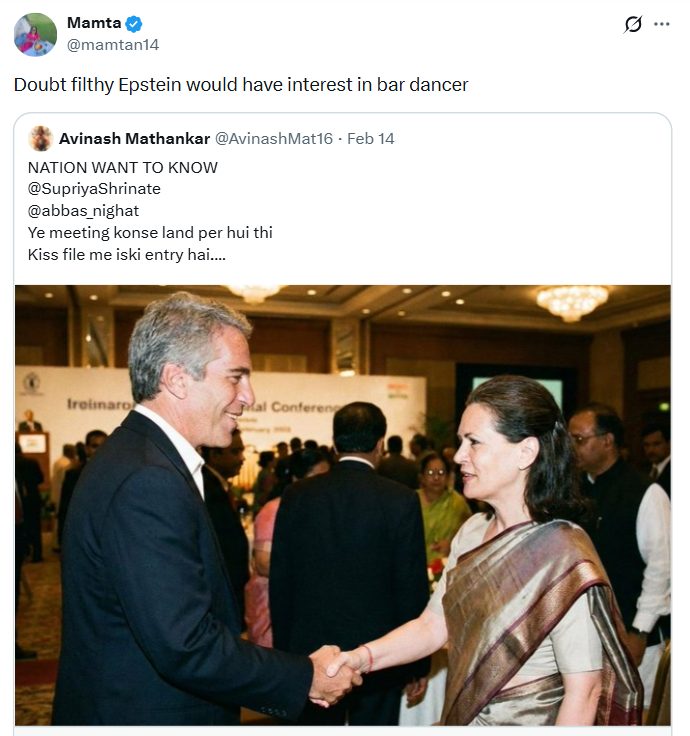Click the blue verified badge next to Mamta
Screen dimensions: 690x736
[134, 23]
